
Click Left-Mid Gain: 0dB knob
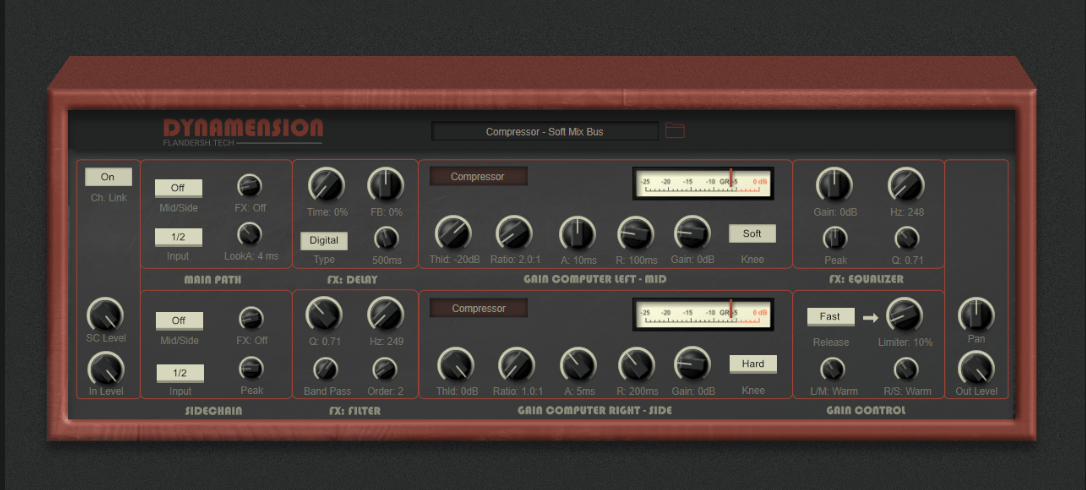coord(693,234)
